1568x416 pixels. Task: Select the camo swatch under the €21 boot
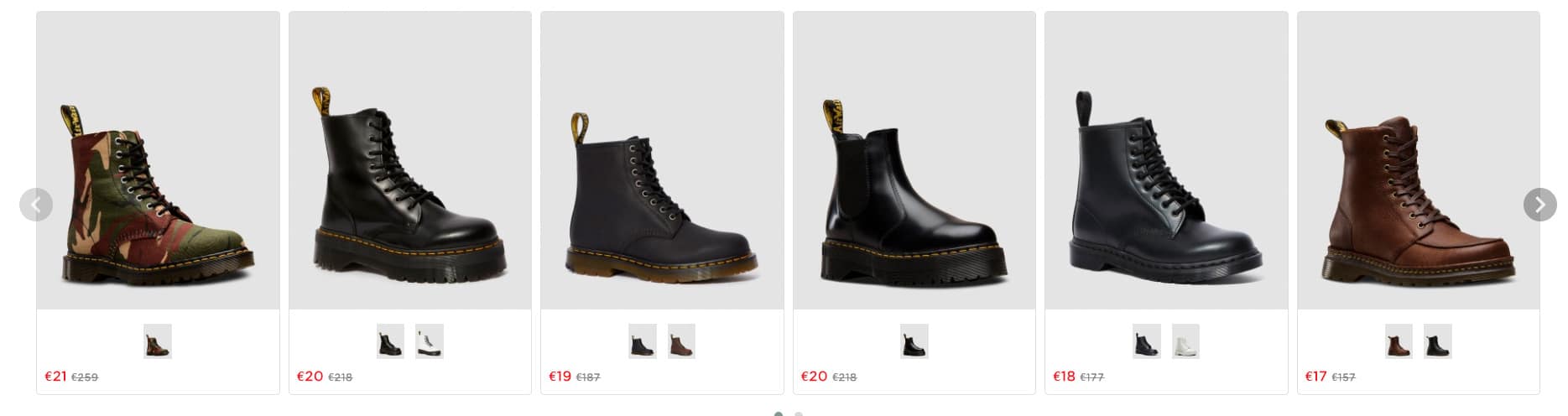pos(158,341)
